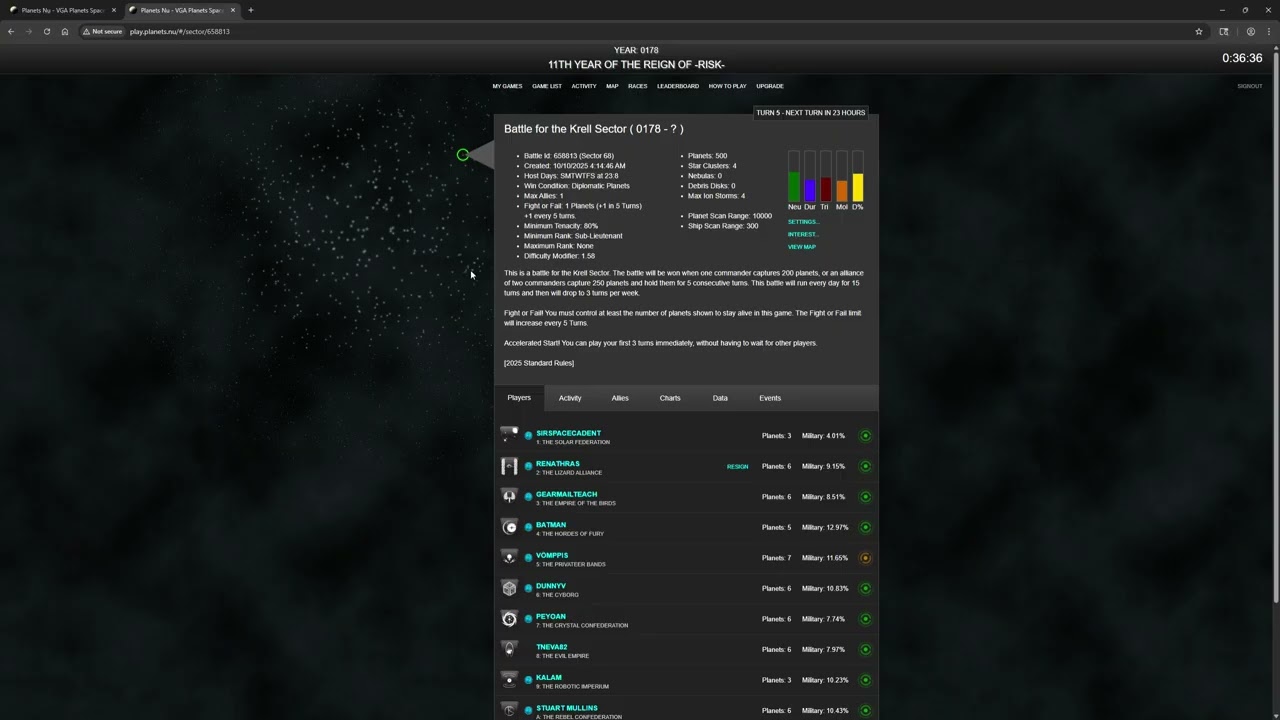Click Rebel Confederation icon beside STUART MULLINS
The width and height of the screenshot is (1280, 720).
tap(509, 710)
